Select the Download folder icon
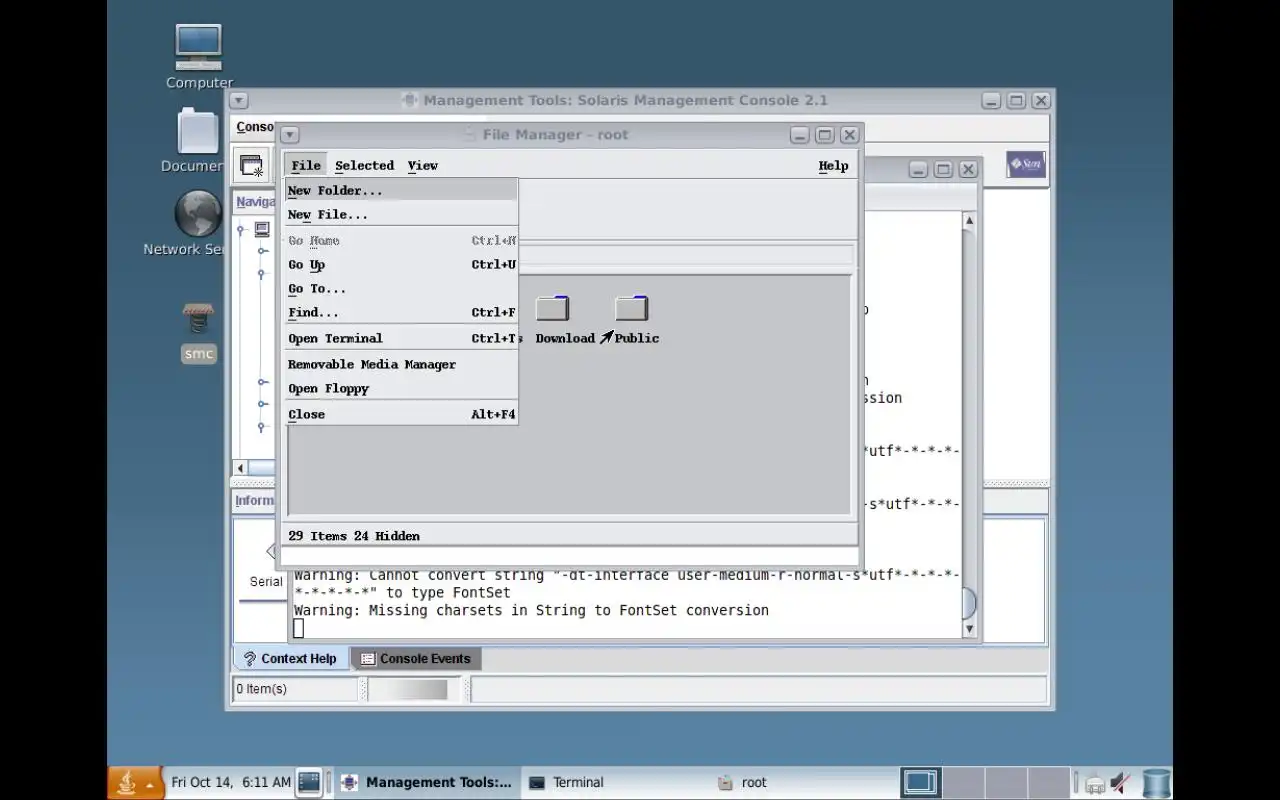Viewport: 1280px width, 800px height. tap(552, 308)
